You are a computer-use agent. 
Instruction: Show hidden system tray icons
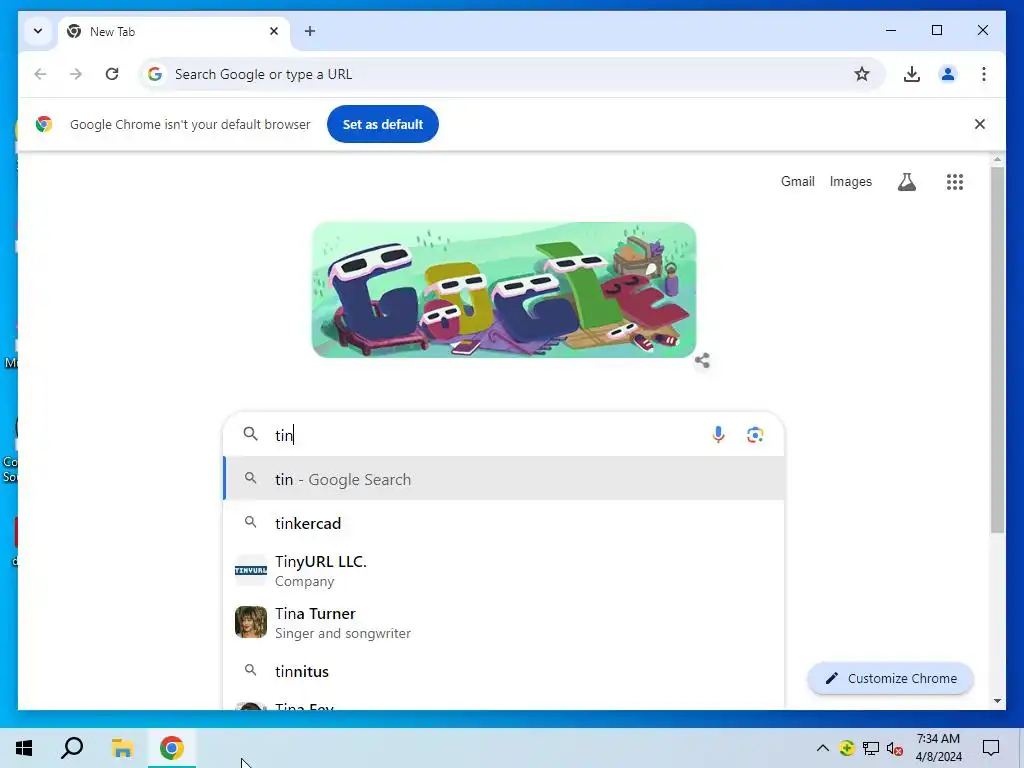[823, 748]
